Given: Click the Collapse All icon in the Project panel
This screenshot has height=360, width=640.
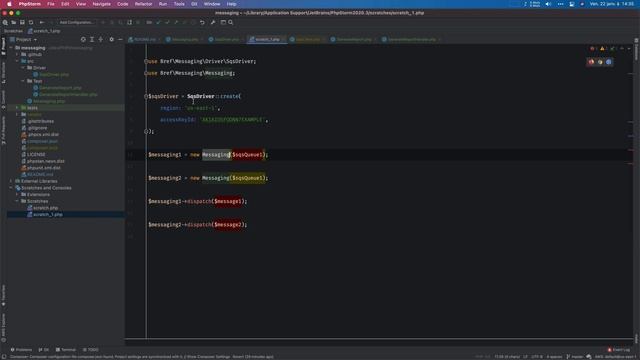Looking at the screenshot, I should point(101,40).
